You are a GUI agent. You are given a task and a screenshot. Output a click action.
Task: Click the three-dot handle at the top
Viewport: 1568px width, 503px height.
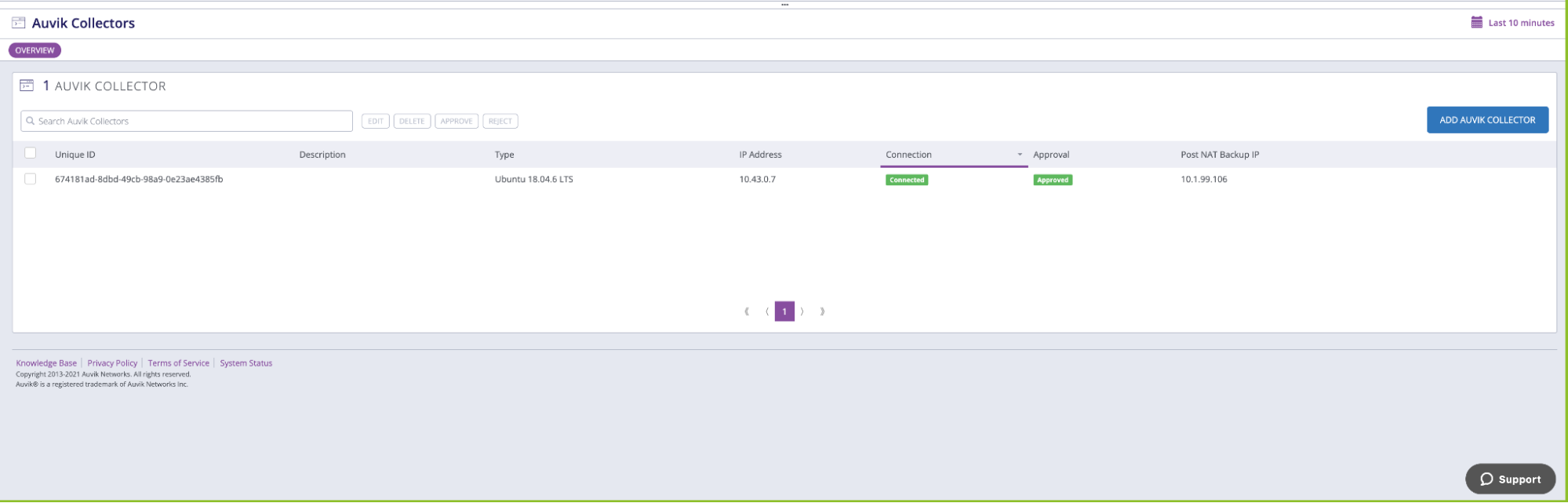click(x=784, y=5)
